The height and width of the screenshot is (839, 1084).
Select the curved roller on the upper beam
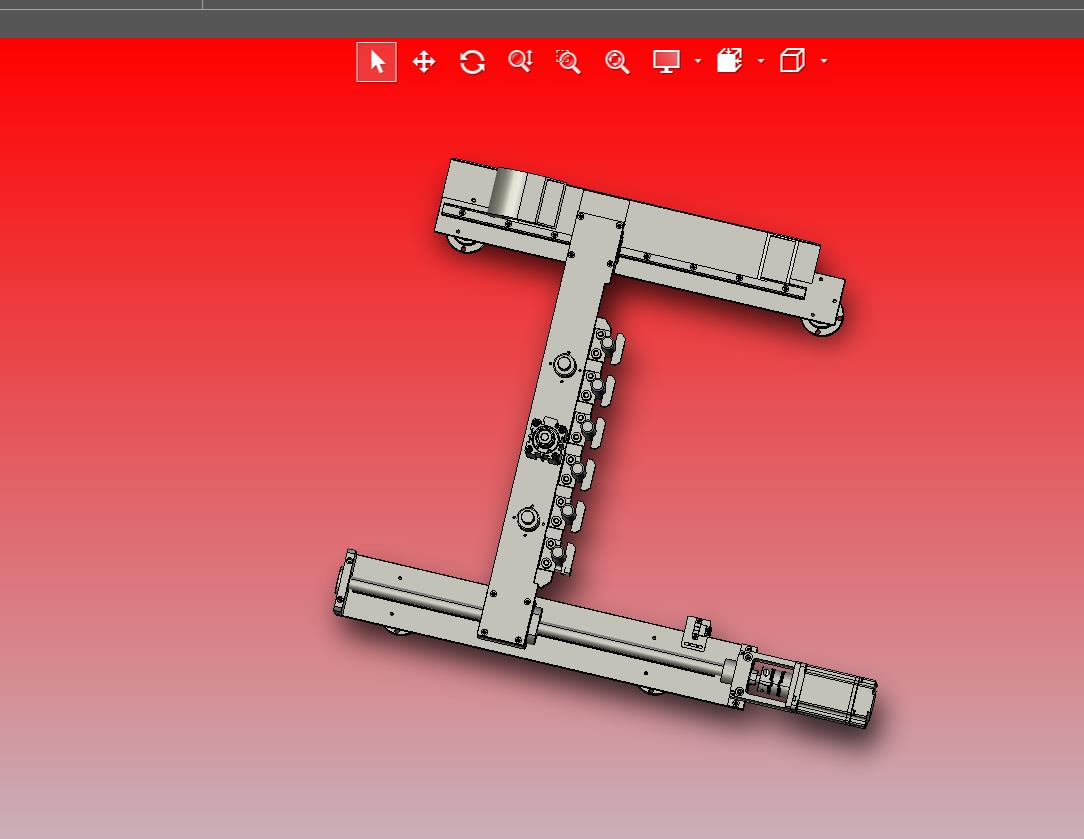click(x=505, y=192)
